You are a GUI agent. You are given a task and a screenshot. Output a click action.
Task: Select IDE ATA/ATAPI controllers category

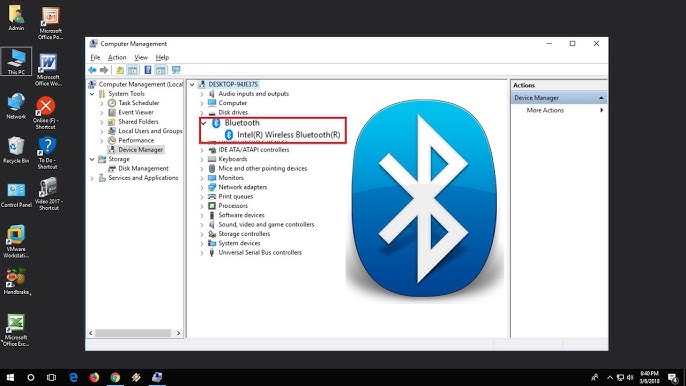coord(254,150)
